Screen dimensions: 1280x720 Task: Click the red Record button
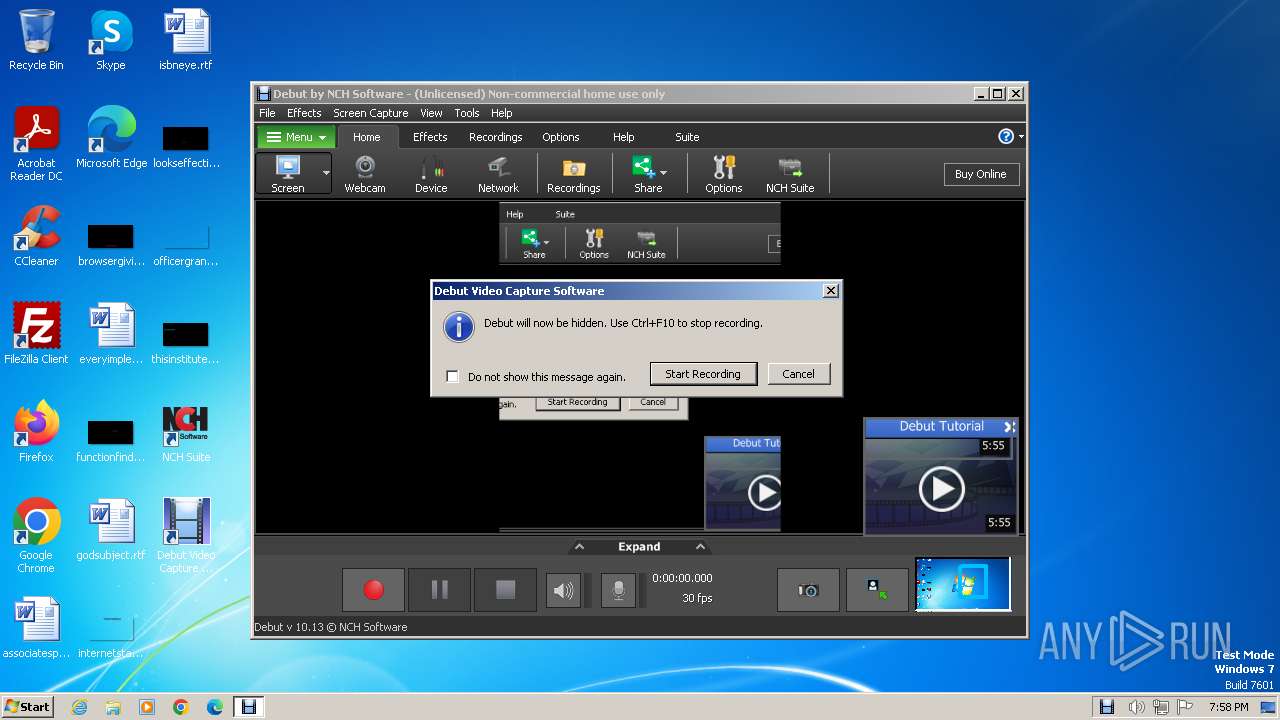[x=373, y=590]
